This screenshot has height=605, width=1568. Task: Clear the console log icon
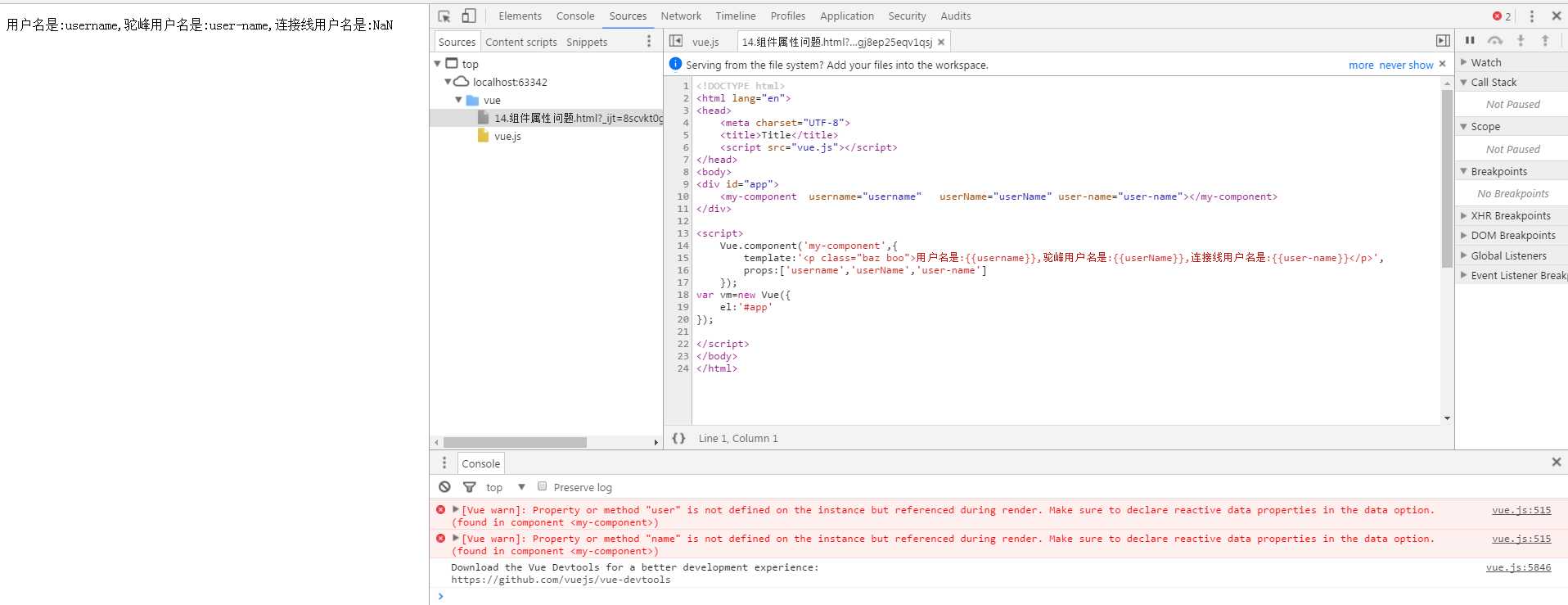pyautogui.click(x=444, y=486)
